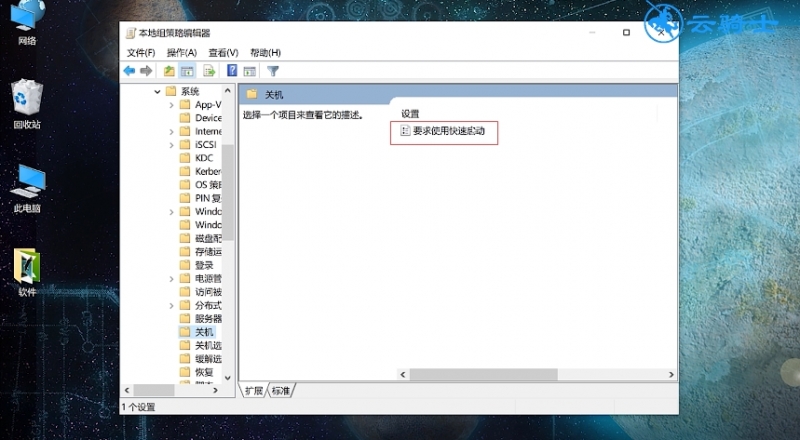The image size is (800, 440).
Task: Select the 存储运行 folder
Action: point(201,252)
